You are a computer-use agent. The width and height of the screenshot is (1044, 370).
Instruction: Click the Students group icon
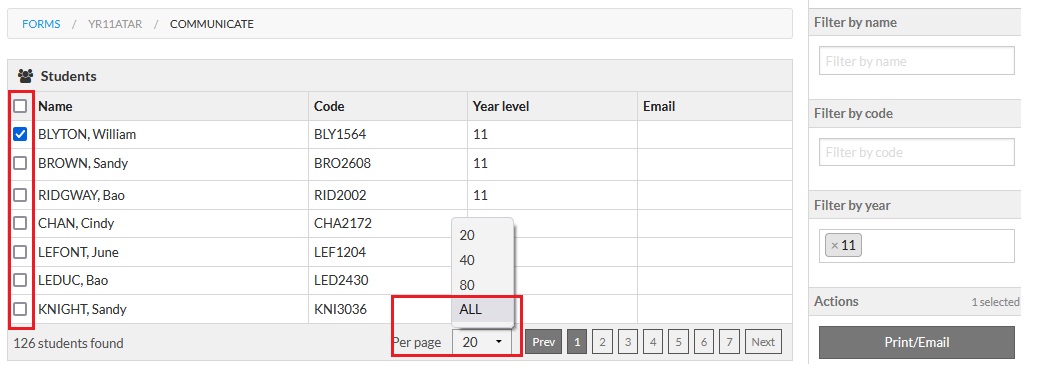click(25, 76)
